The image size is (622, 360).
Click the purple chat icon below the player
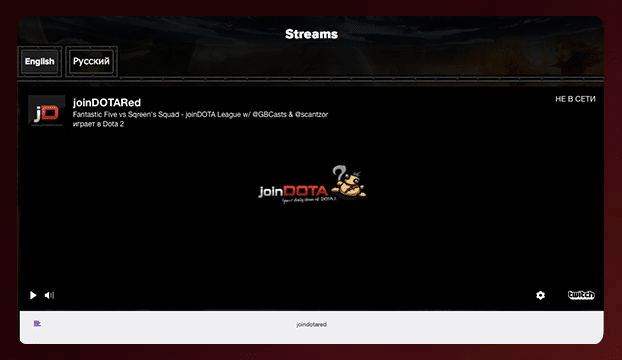(x=37, y=324)
